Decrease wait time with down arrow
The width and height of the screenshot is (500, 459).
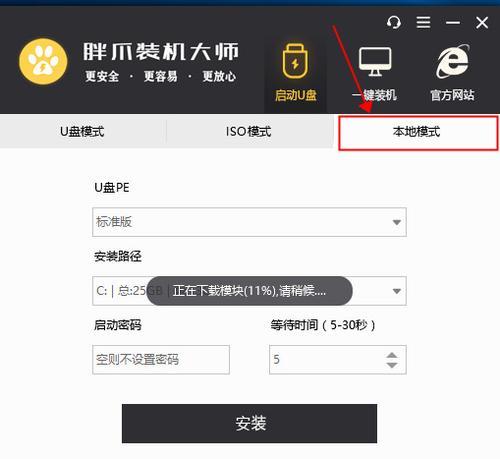click(392, 365)
